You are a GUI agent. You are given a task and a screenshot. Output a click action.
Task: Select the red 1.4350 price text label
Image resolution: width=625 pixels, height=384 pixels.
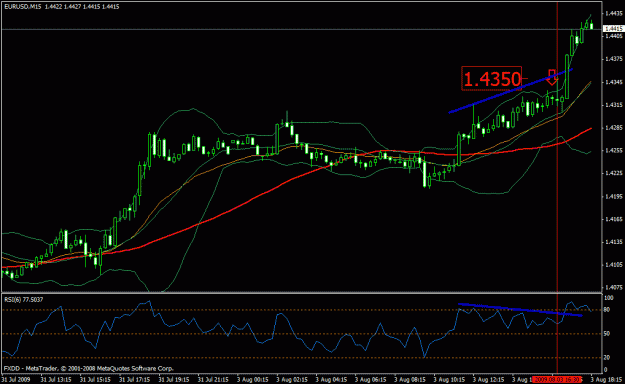click(x=492, y=79)
